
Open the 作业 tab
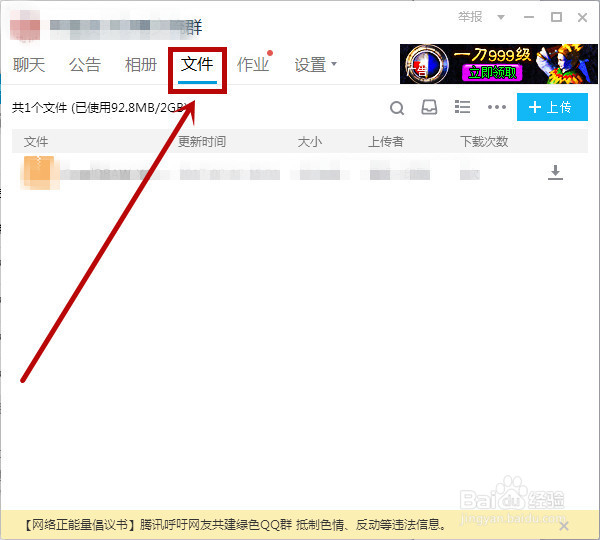[x=253, y=64]
